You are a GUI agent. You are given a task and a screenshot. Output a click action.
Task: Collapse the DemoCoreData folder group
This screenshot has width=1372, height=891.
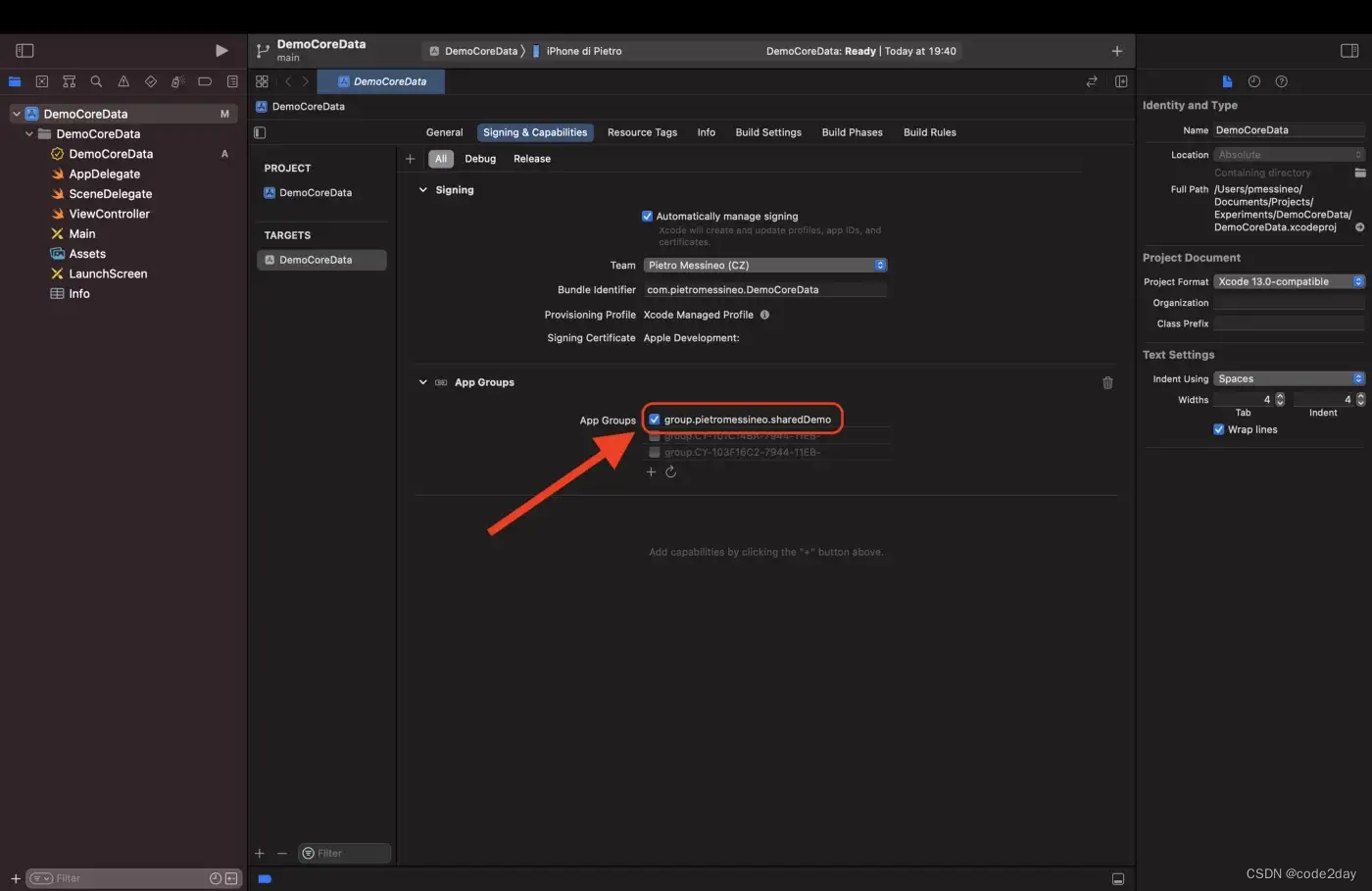(29, 133)
